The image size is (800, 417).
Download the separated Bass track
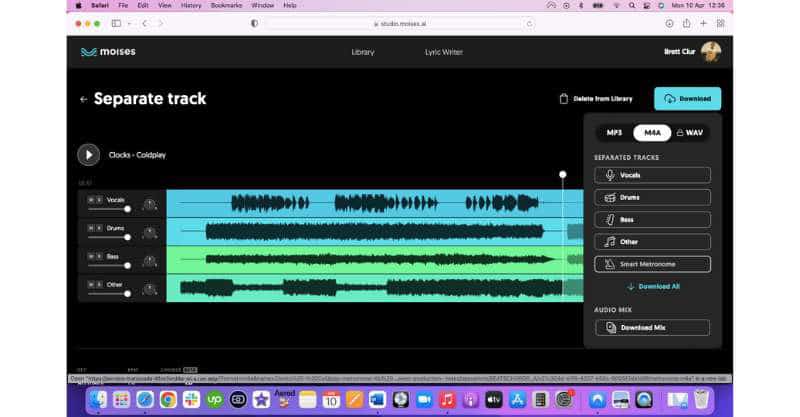coord(652,219)
